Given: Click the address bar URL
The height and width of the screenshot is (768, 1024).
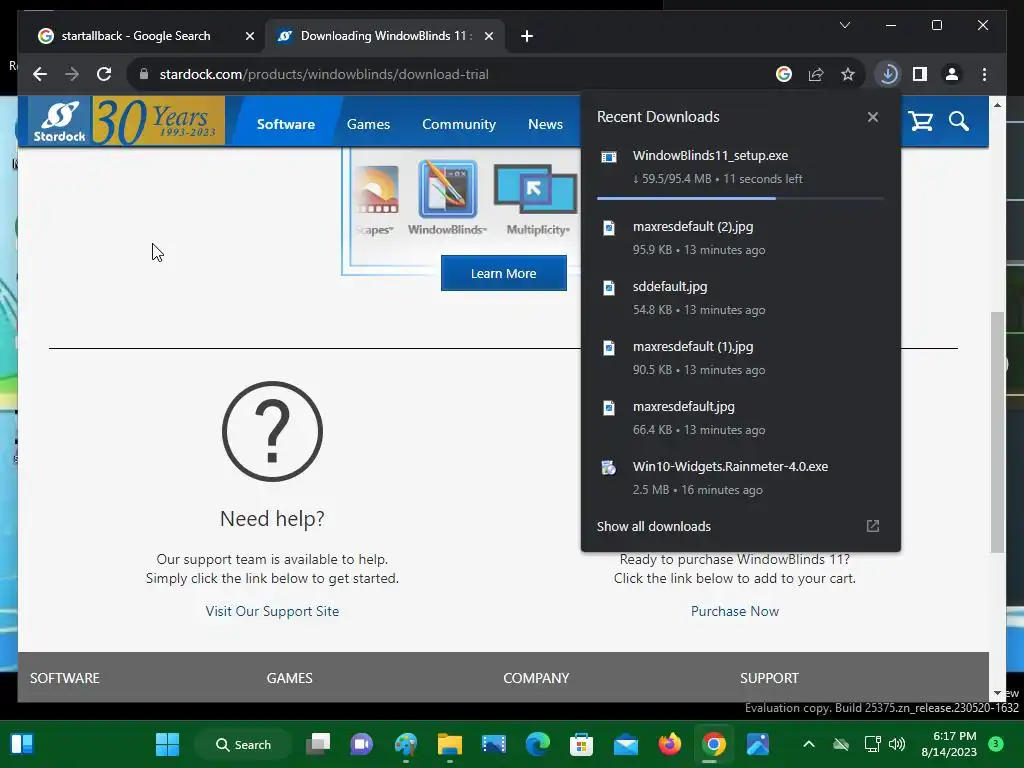Looking at the screenshot, I should pyautogui.click(x=324, y=74).
